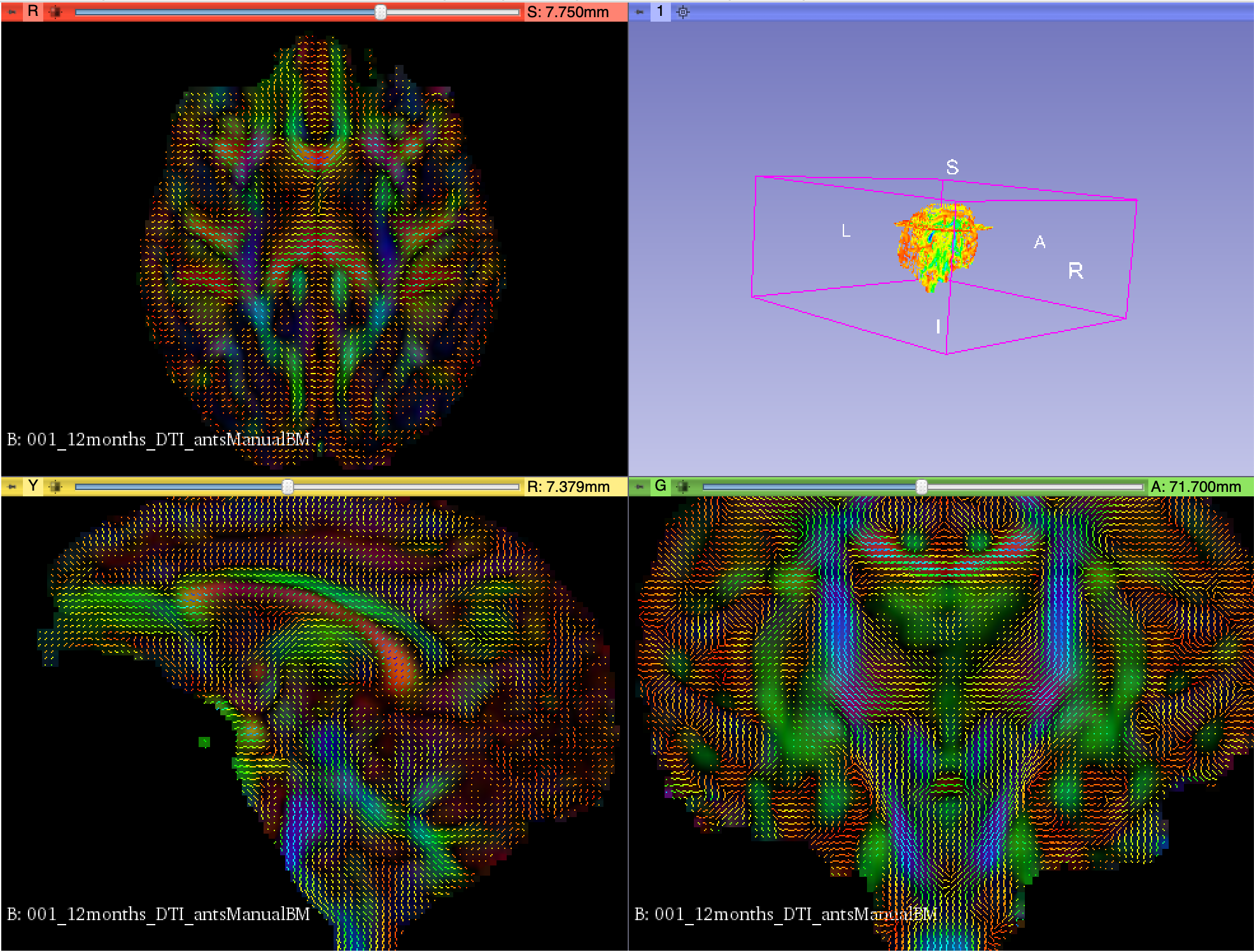Click the yellow view maximize/center icon
The width and height of the screenshot is (1254, 952).
[x=55, y=487]
